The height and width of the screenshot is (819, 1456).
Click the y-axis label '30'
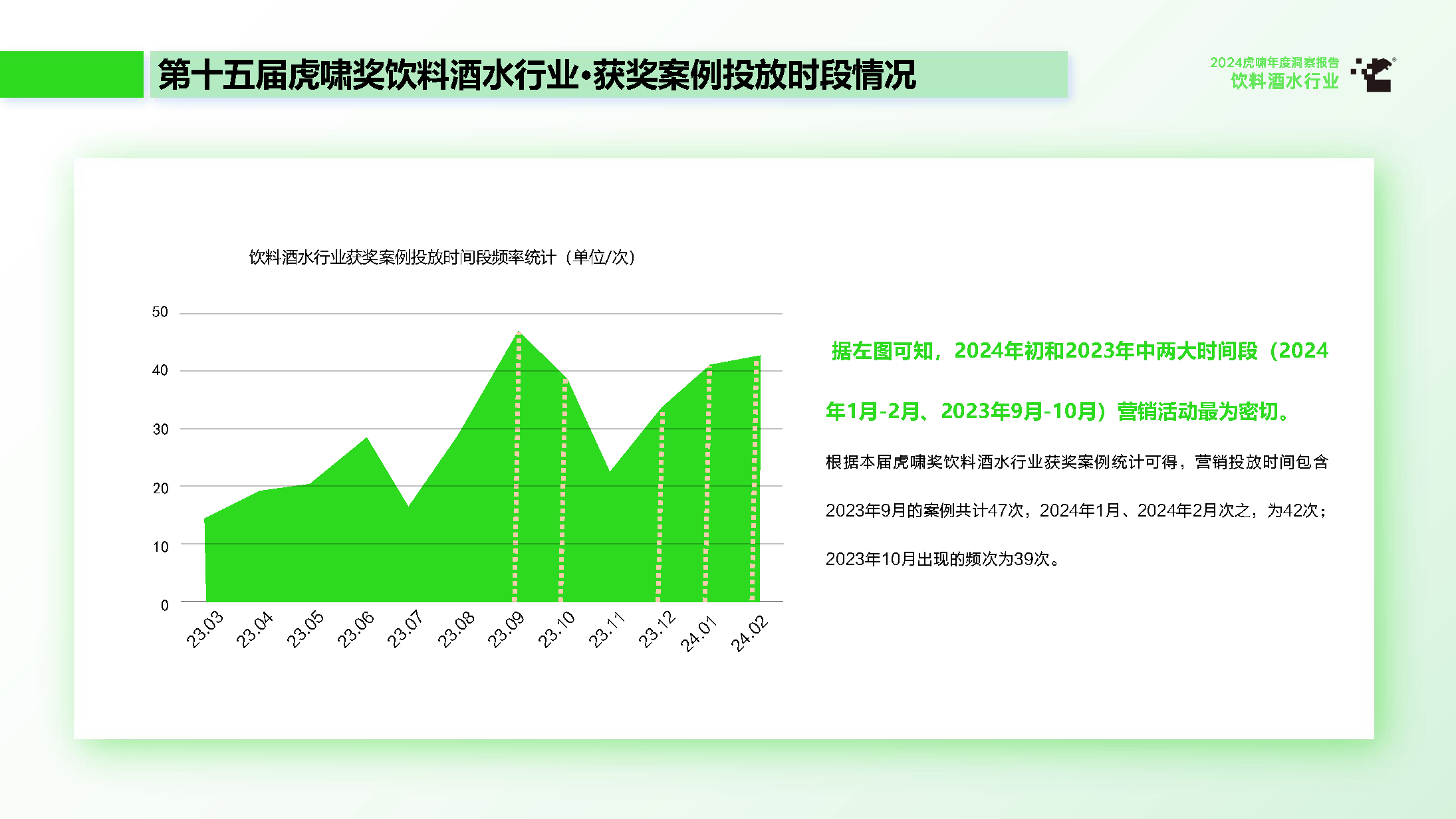click(160, 429)
